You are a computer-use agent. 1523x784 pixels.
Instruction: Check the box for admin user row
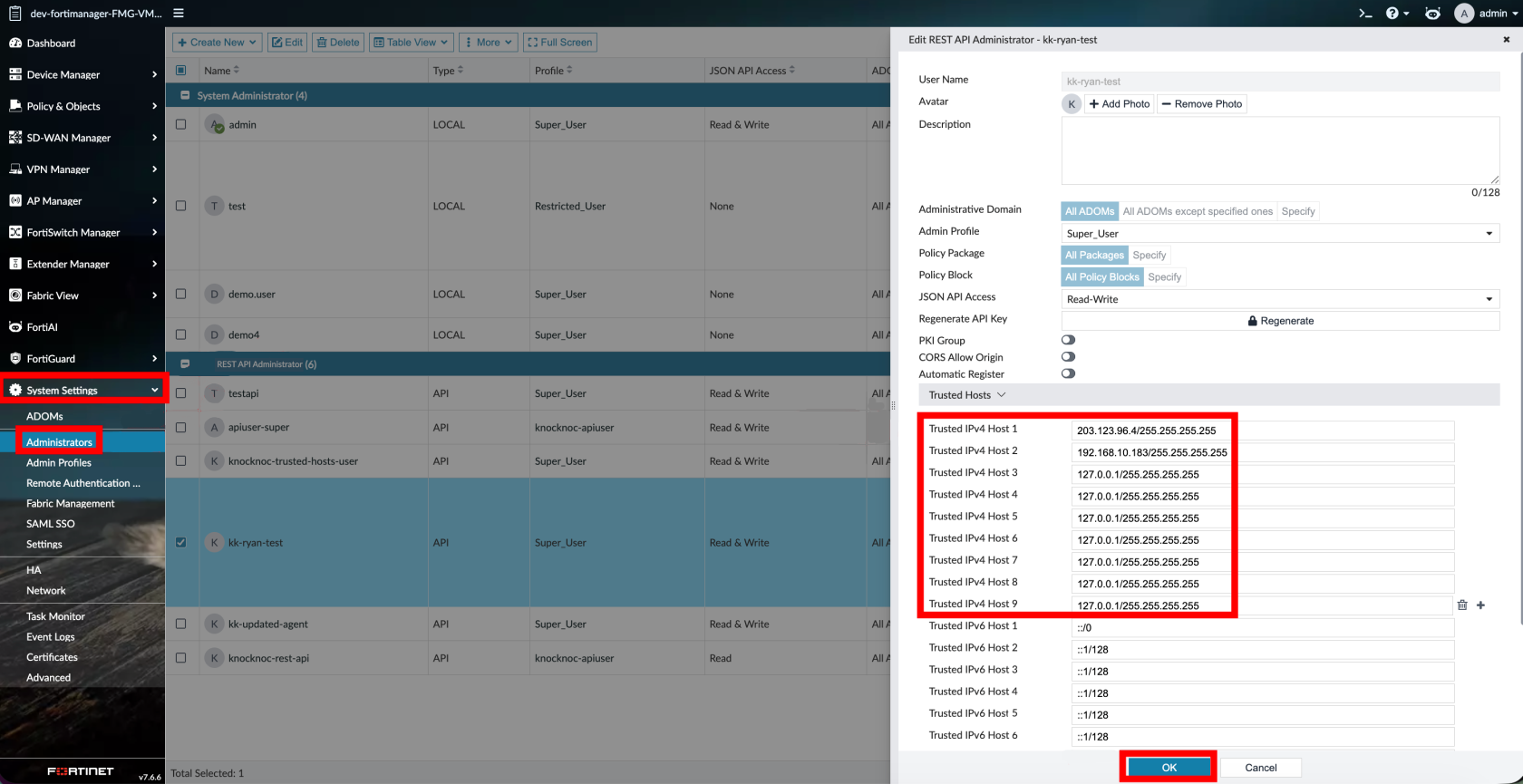point(181,125)
